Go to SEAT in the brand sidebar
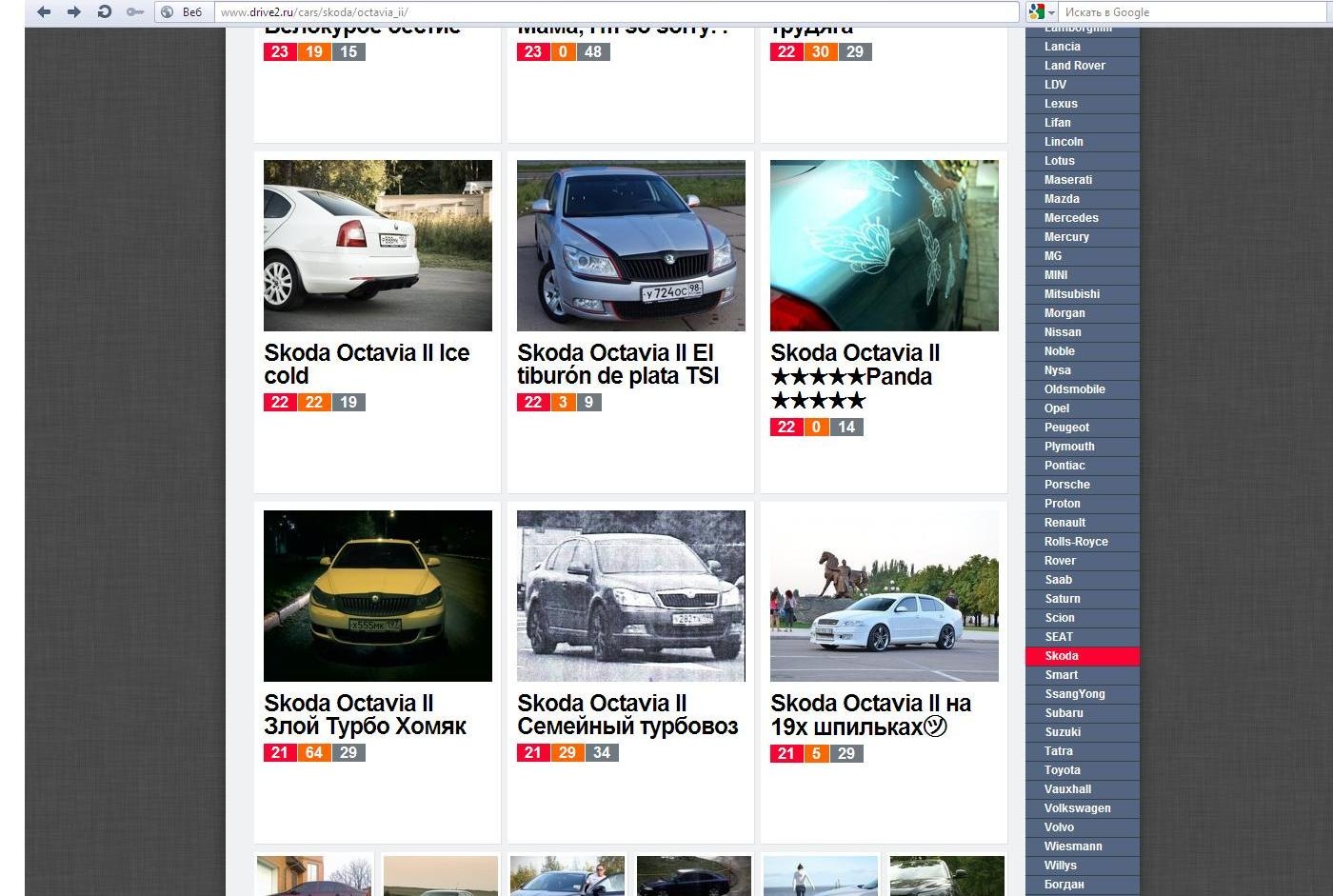The width and height of the screenshot is (1333, 896). point(1083,637)
